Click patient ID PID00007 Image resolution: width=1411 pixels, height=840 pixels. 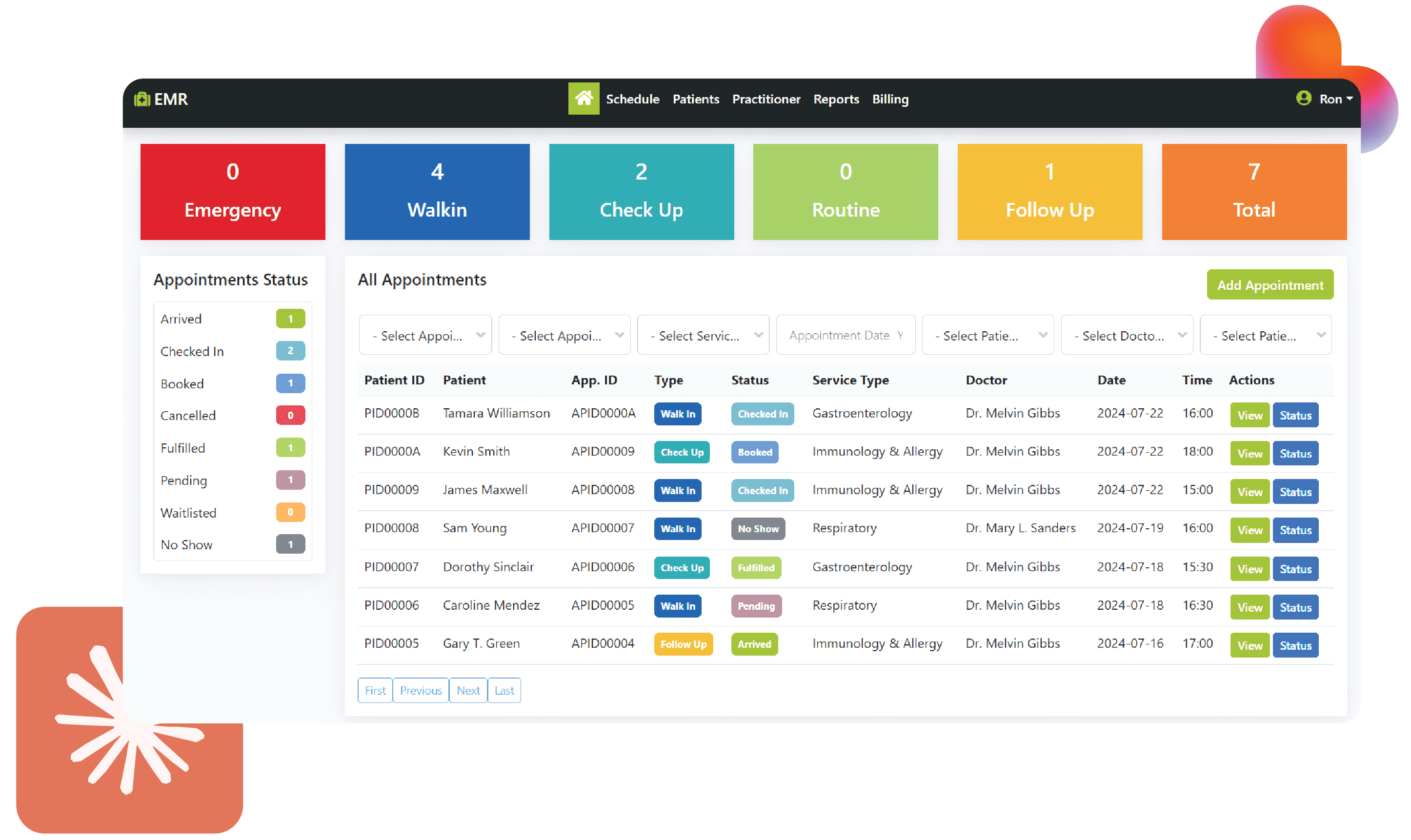pyautogui.click(x=391, y=567)
